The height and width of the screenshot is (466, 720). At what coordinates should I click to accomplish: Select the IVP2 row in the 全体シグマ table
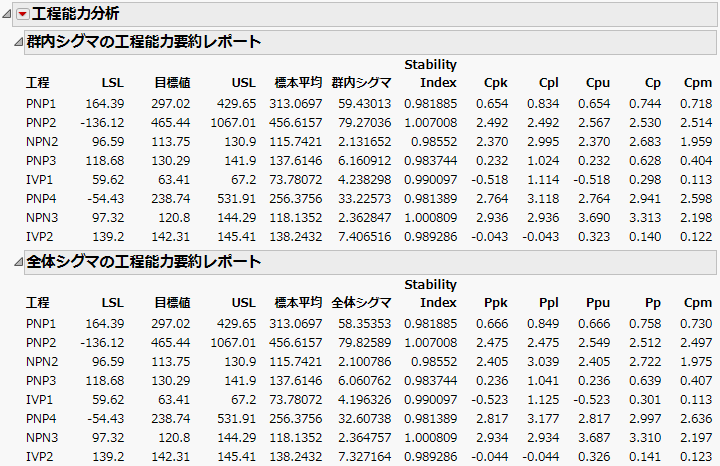click(42, 457)
